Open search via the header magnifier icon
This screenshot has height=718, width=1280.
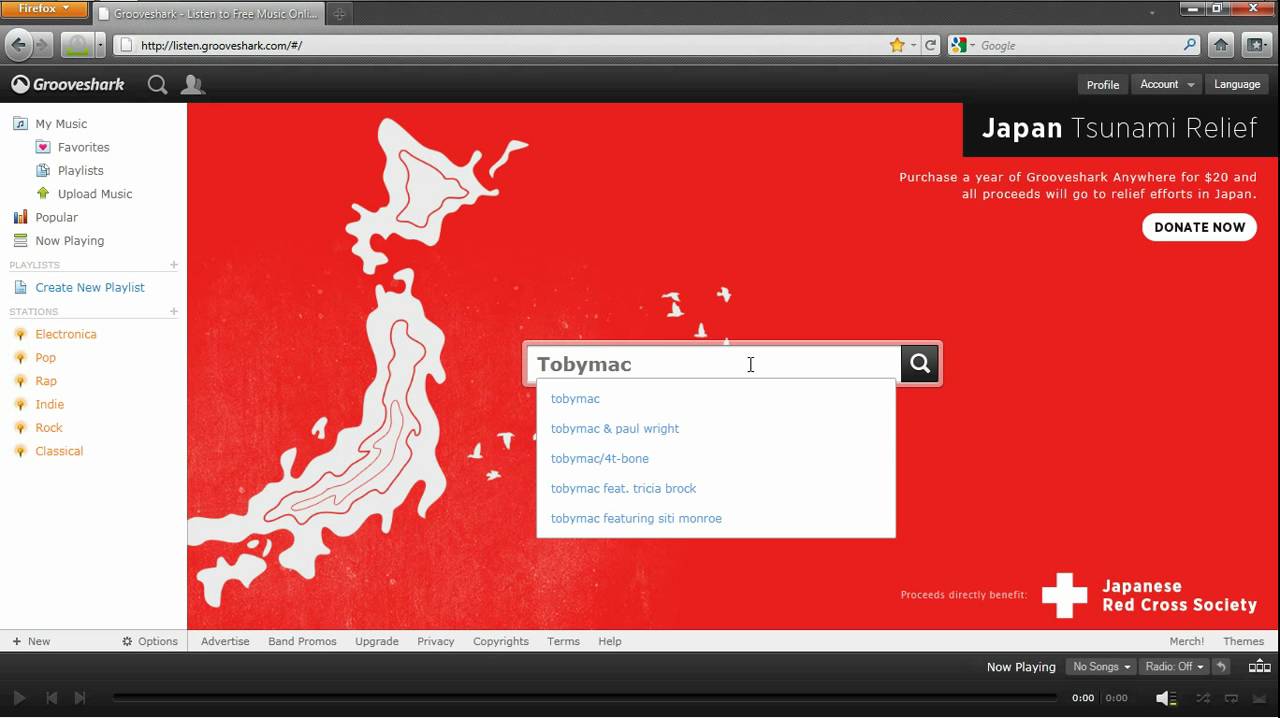pyautogui.click(x=157, y=85)
